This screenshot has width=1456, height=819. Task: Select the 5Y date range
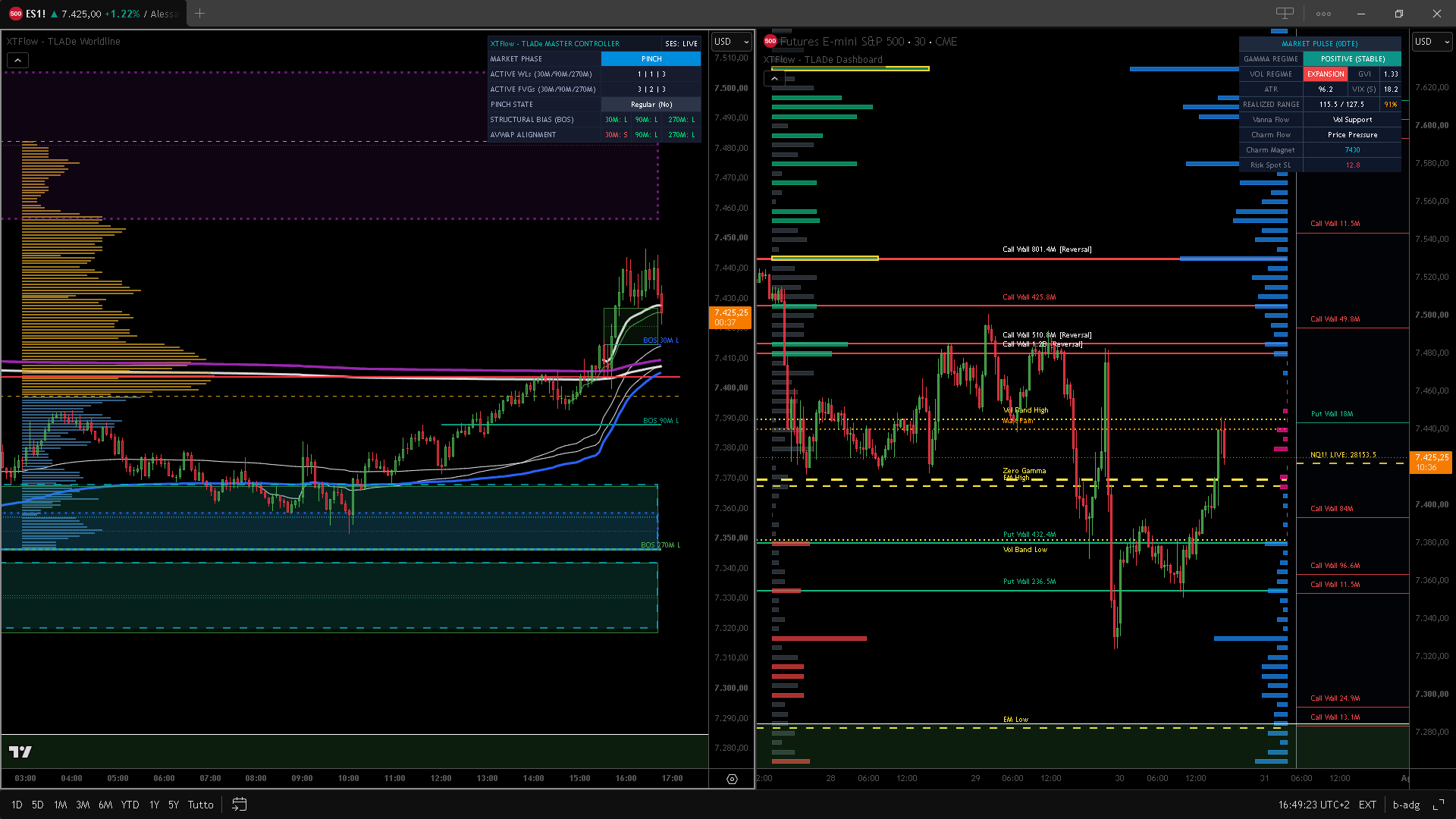174,805
